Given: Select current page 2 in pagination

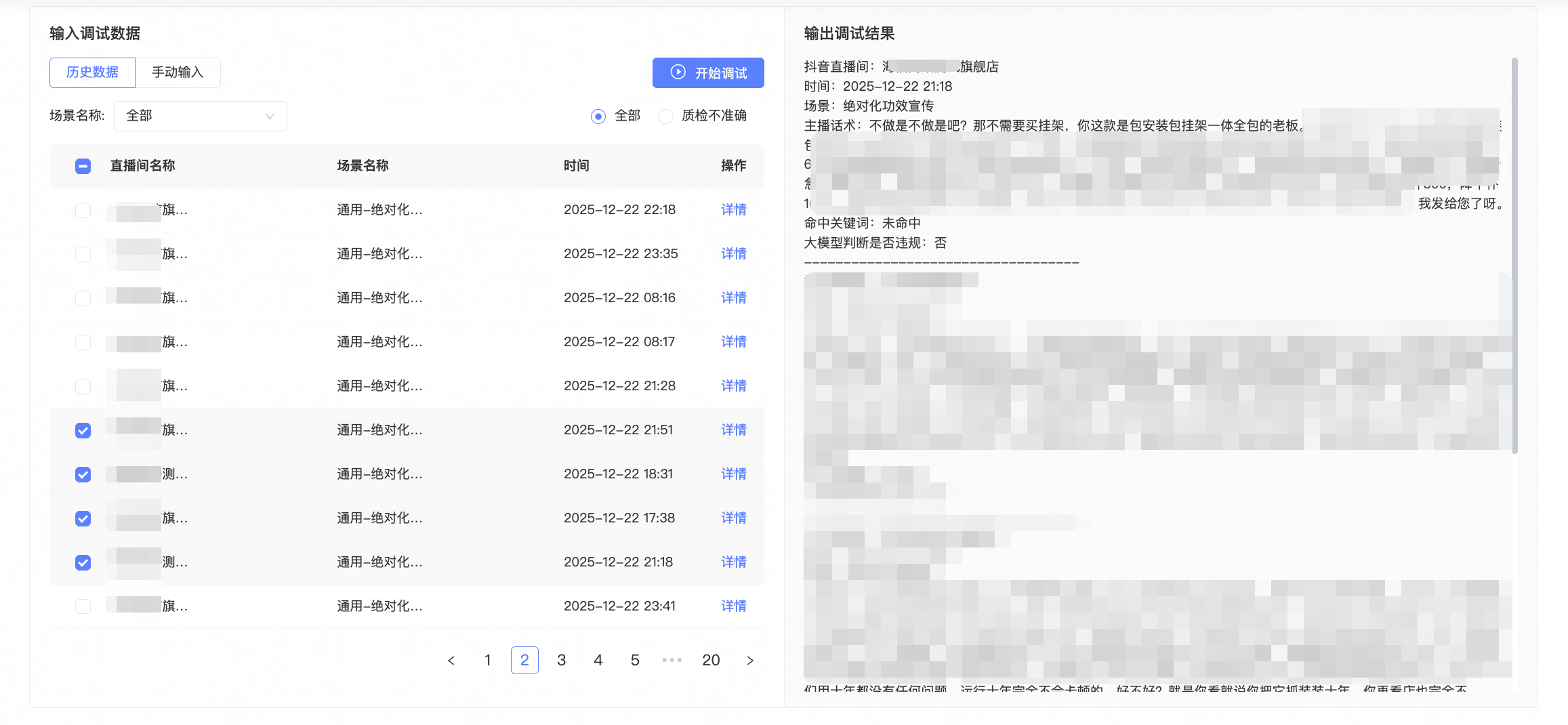Looking at the screenshot, I should point(524,661).
